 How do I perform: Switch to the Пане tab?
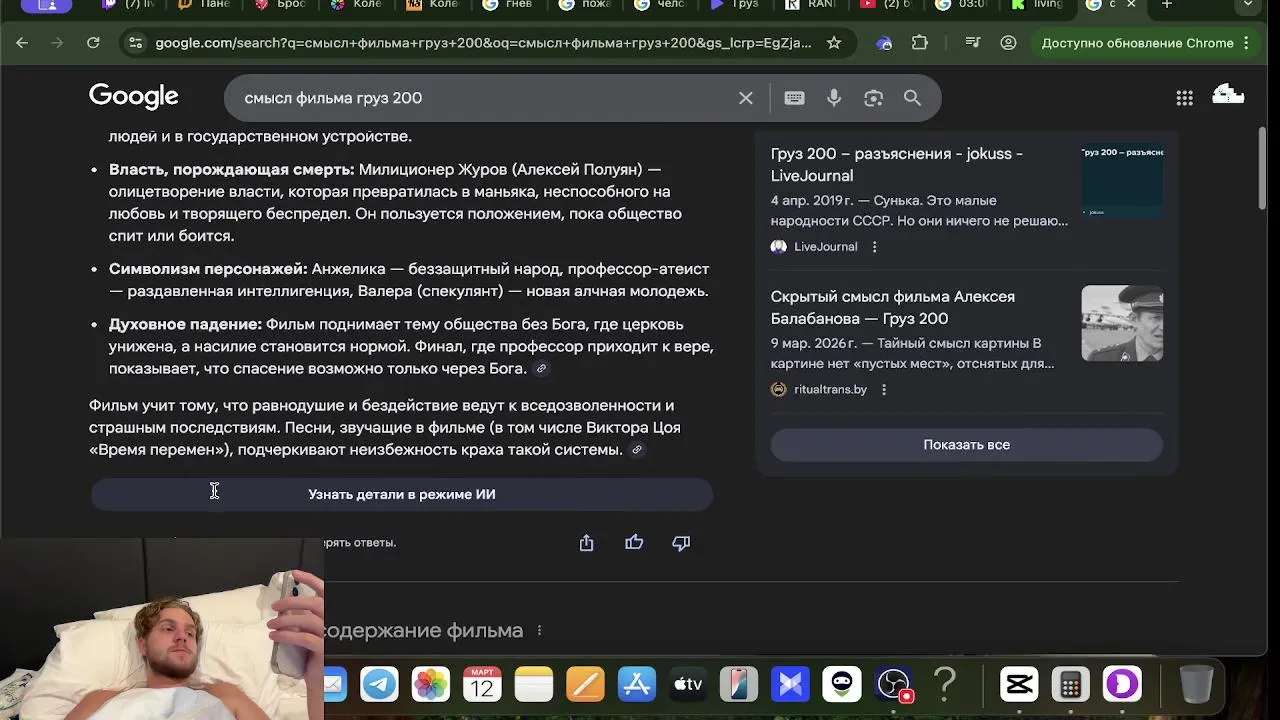[210, 5]
